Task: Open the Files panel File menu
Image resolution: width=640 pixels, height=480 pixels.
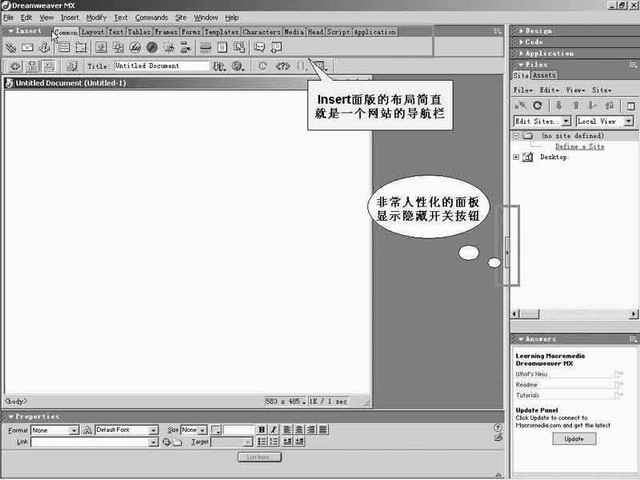Action: click(x=523, y=90)
